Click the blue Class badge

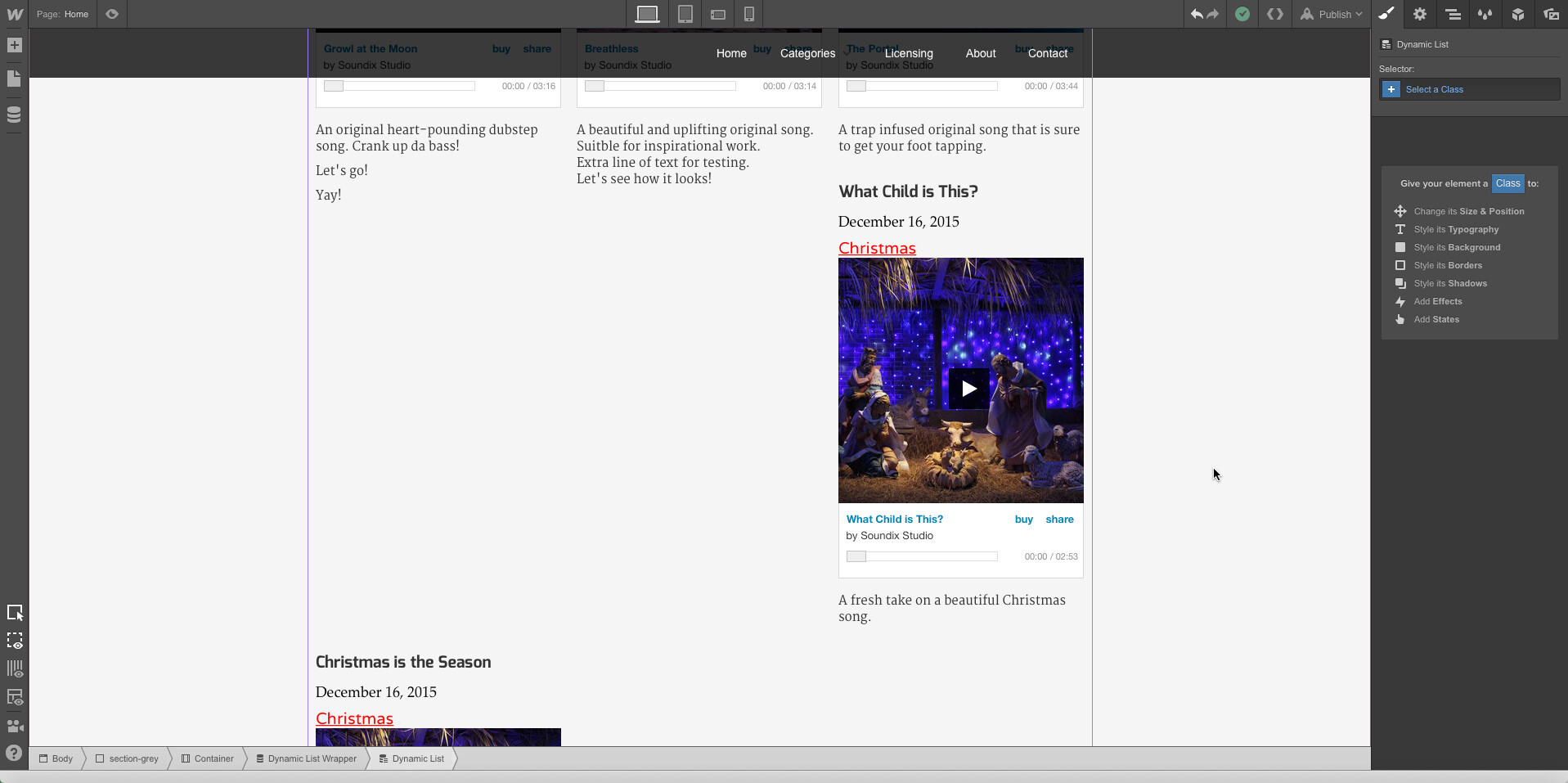tap(1508, 183)
